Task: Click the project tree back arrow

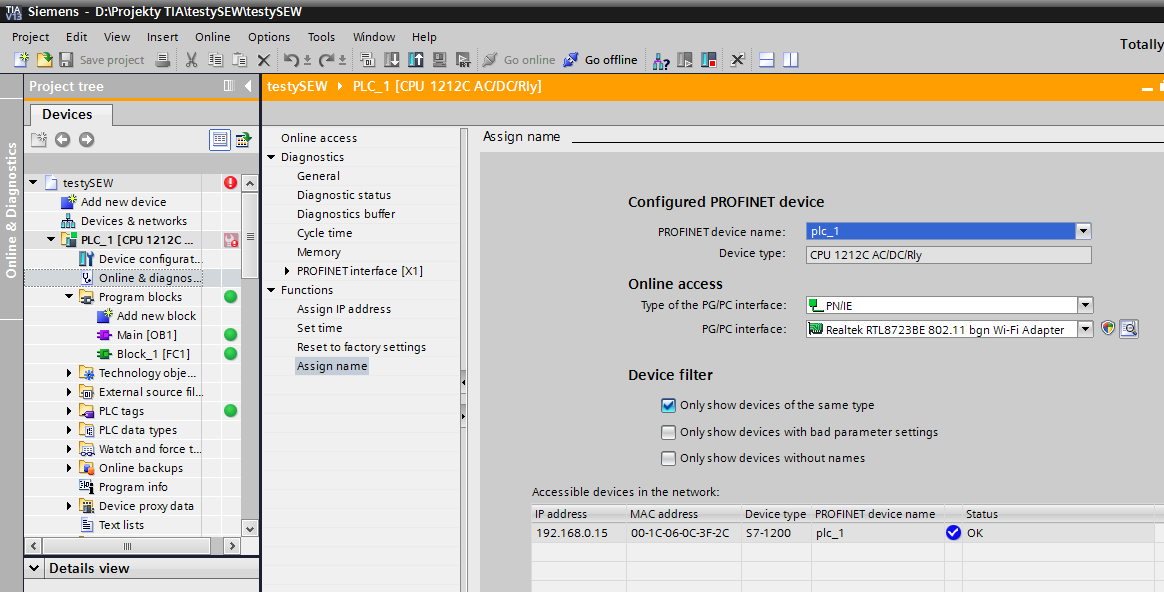Action: click(62, 139)
